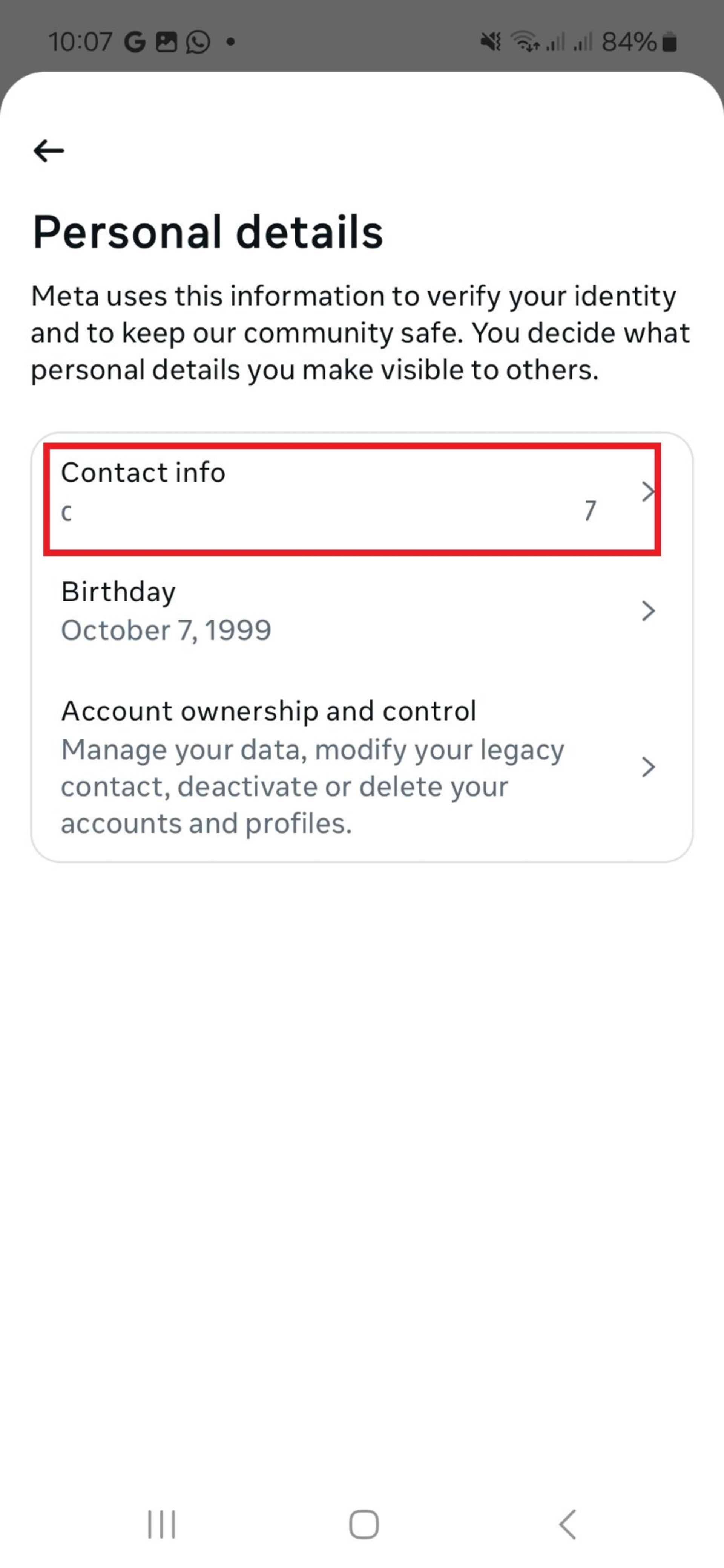Expand the Contact info chevron

pyautogui.click(x=648, y=491)
